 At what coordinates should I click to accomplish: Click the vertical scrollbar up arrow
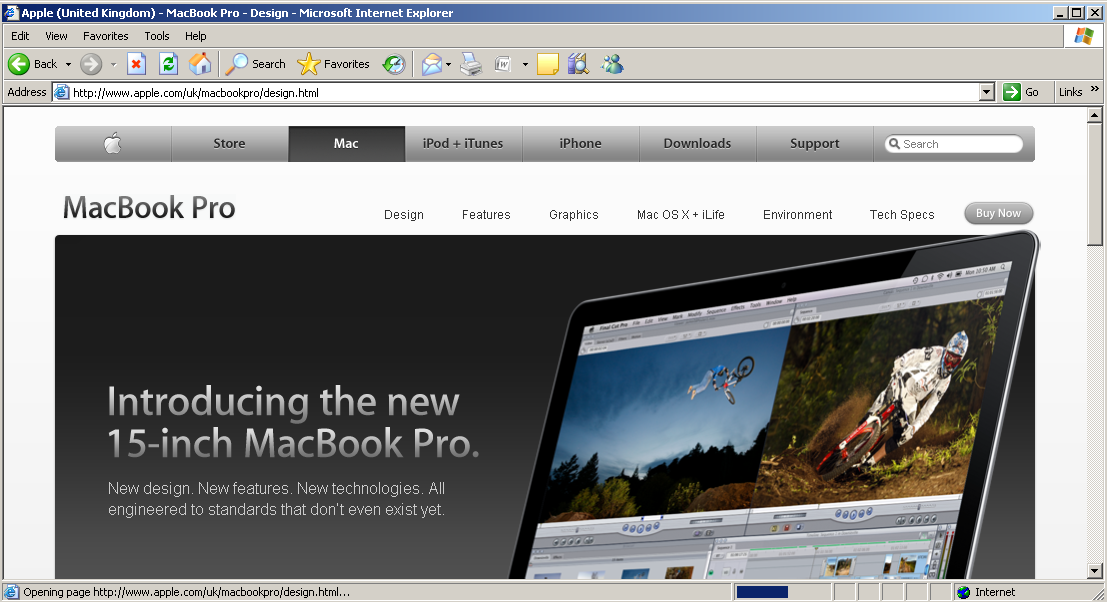(x=1095, y=115)
